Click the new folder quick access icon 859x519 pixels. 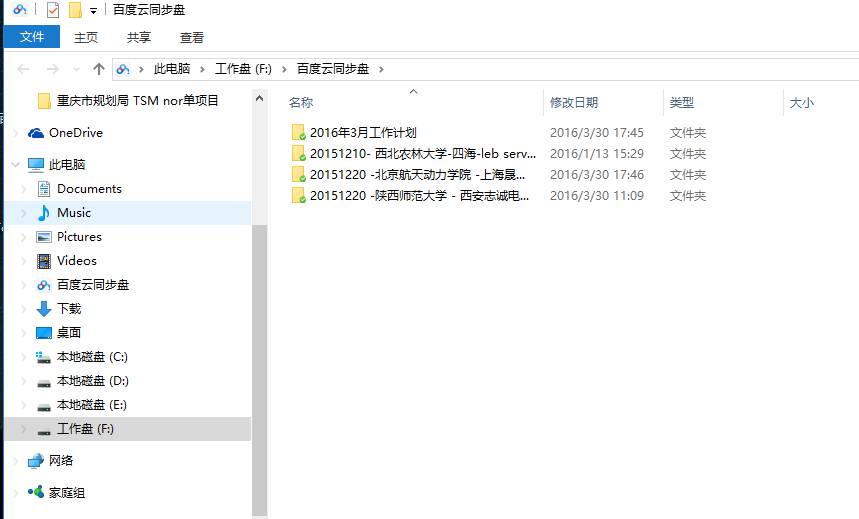(x=75, y=10)
